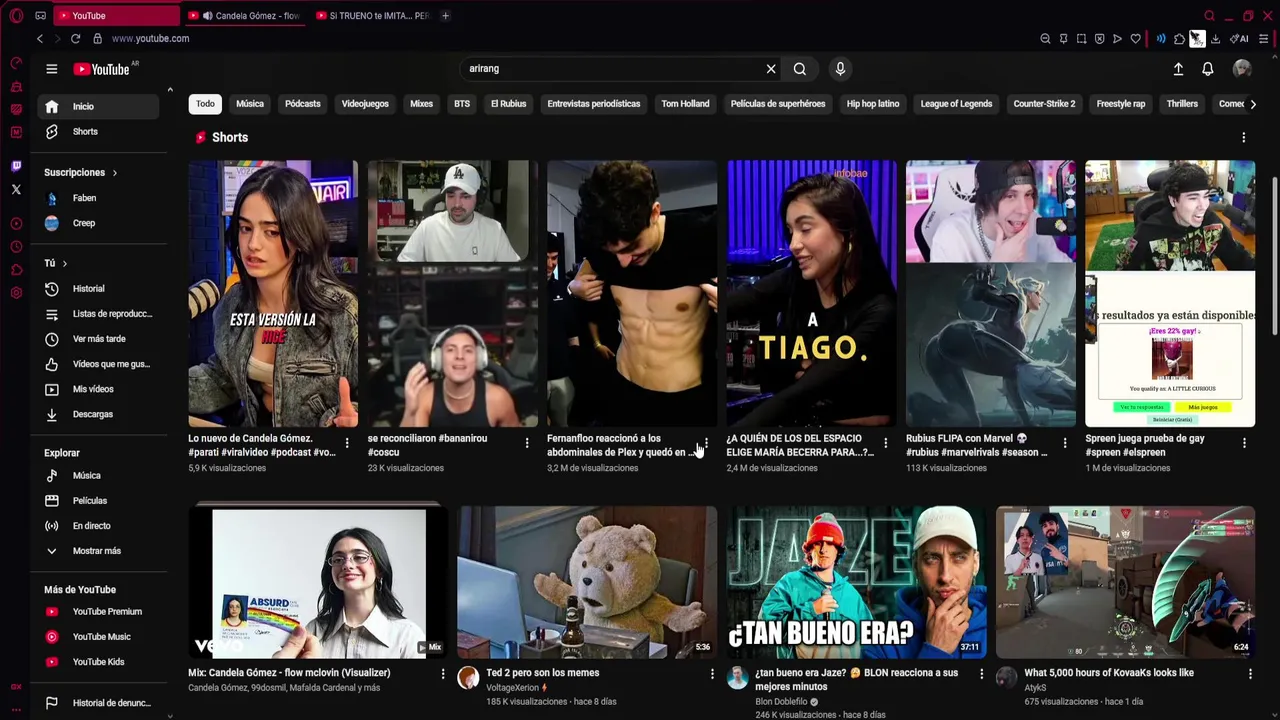Select the 'BTS' filter chip

click(x=462, y=104)
